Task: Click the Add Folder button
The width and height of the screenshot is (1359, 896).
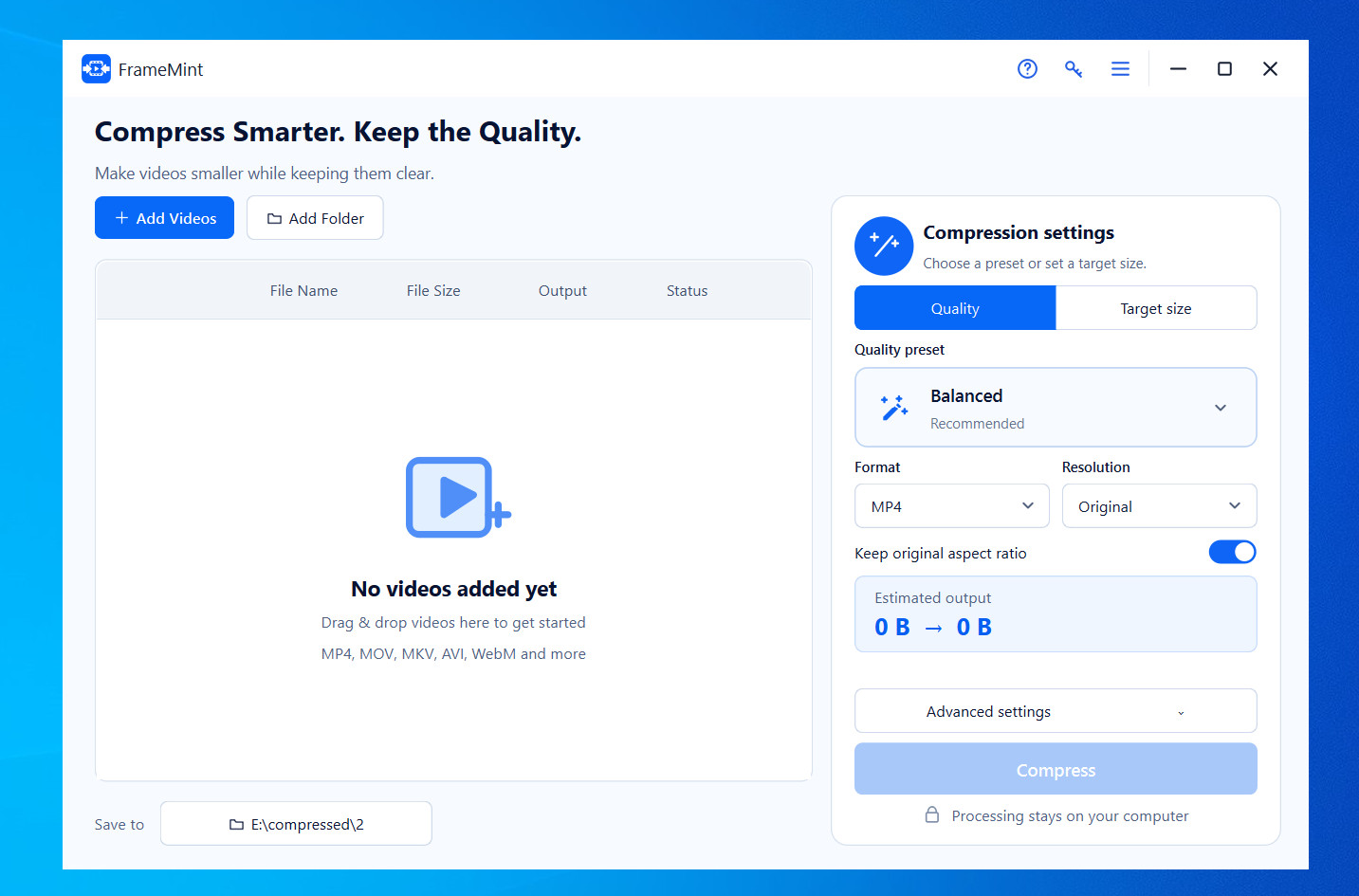Action: pos(315,218)
